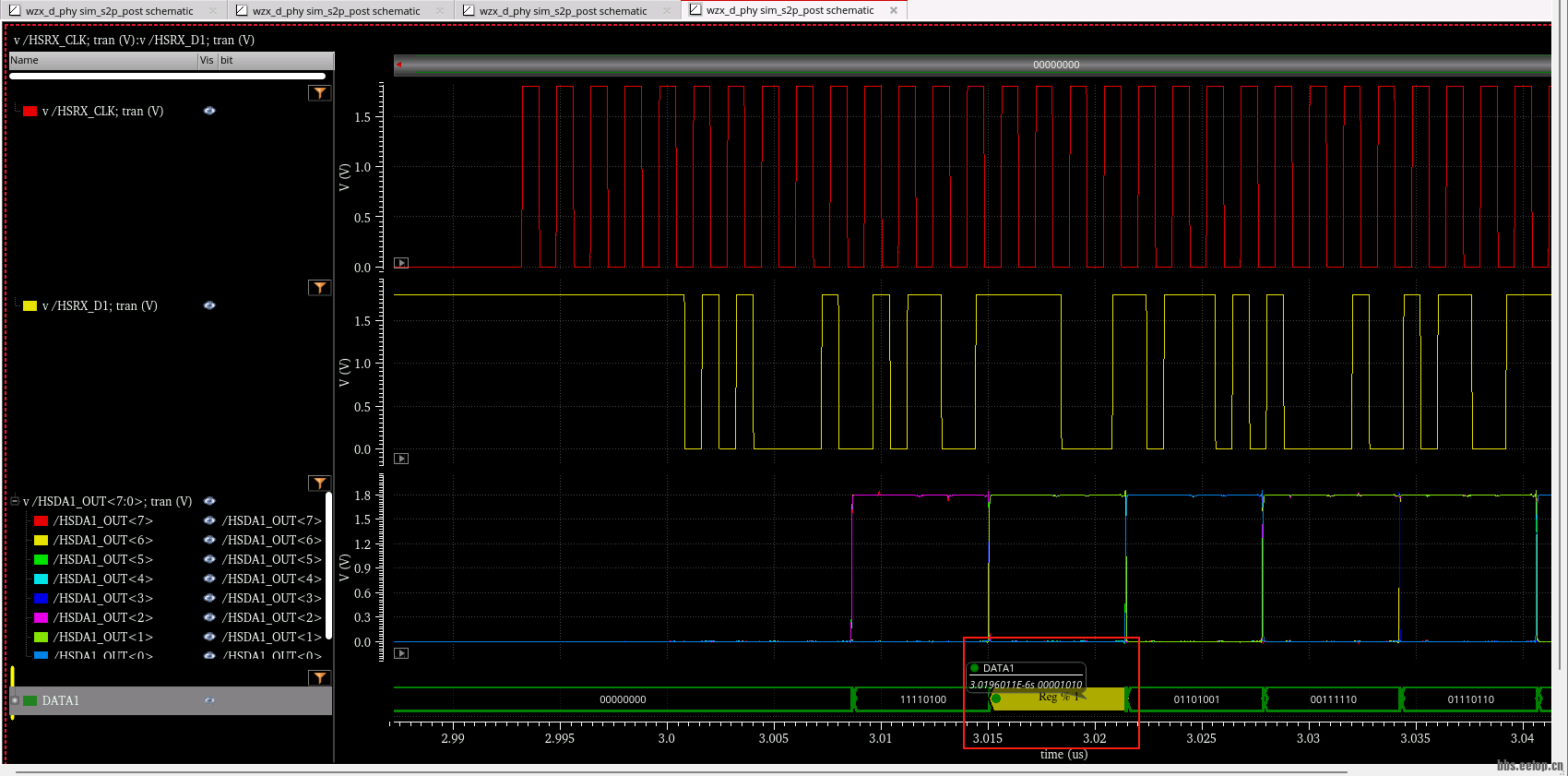Hide the HSDA1_OUT<4> signal
The width and height of the screenshot is (1568, 776).
point(209,579)
